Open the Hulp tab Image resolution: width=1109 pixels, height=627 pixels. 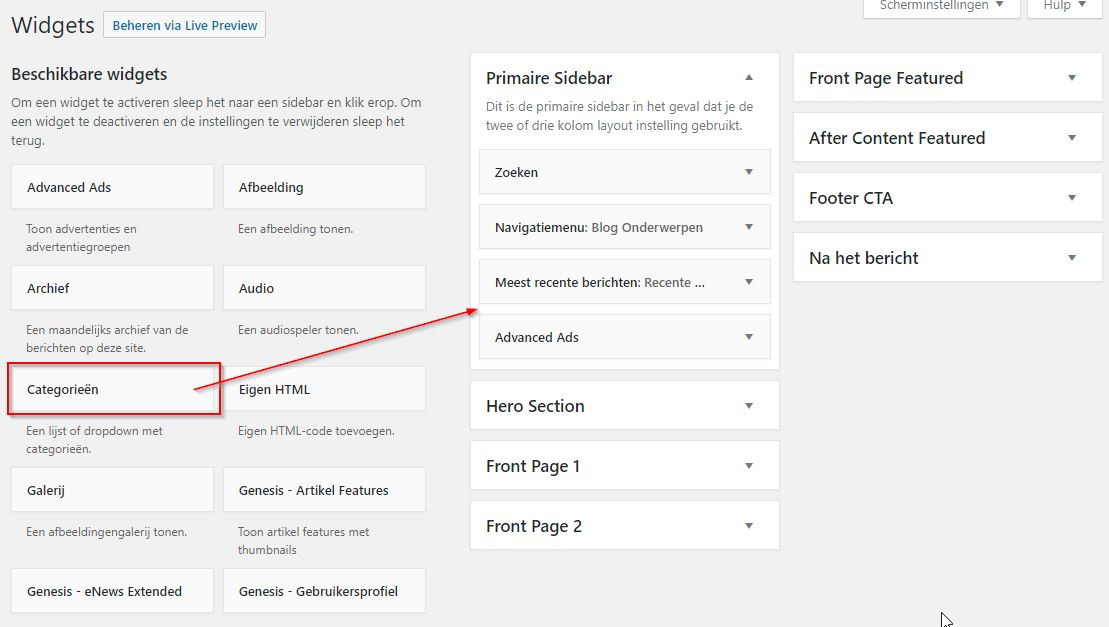click(x=1064, y=6)
